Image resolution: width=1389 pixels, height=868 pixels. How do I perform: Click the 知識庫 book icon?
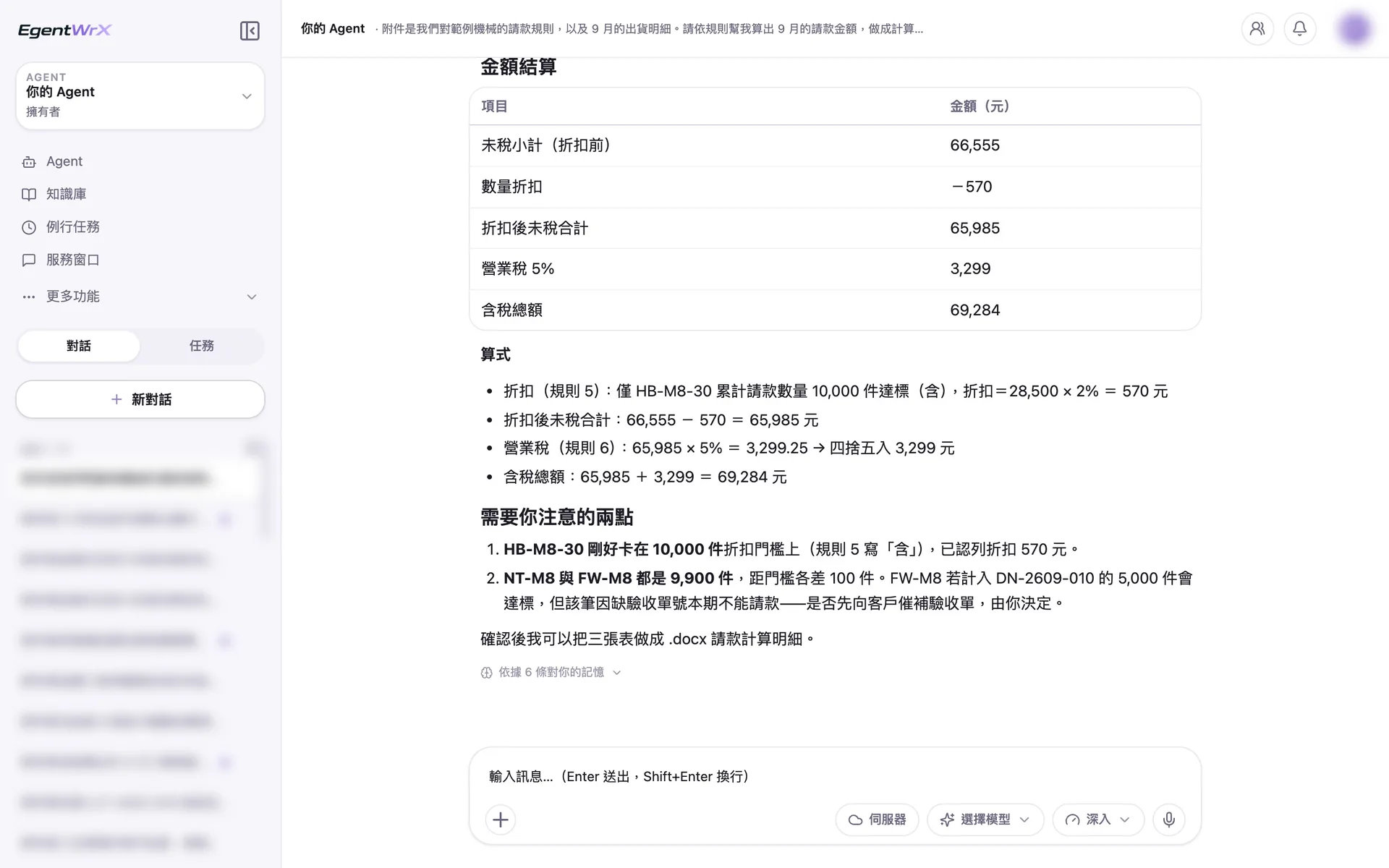pos(29,195)
